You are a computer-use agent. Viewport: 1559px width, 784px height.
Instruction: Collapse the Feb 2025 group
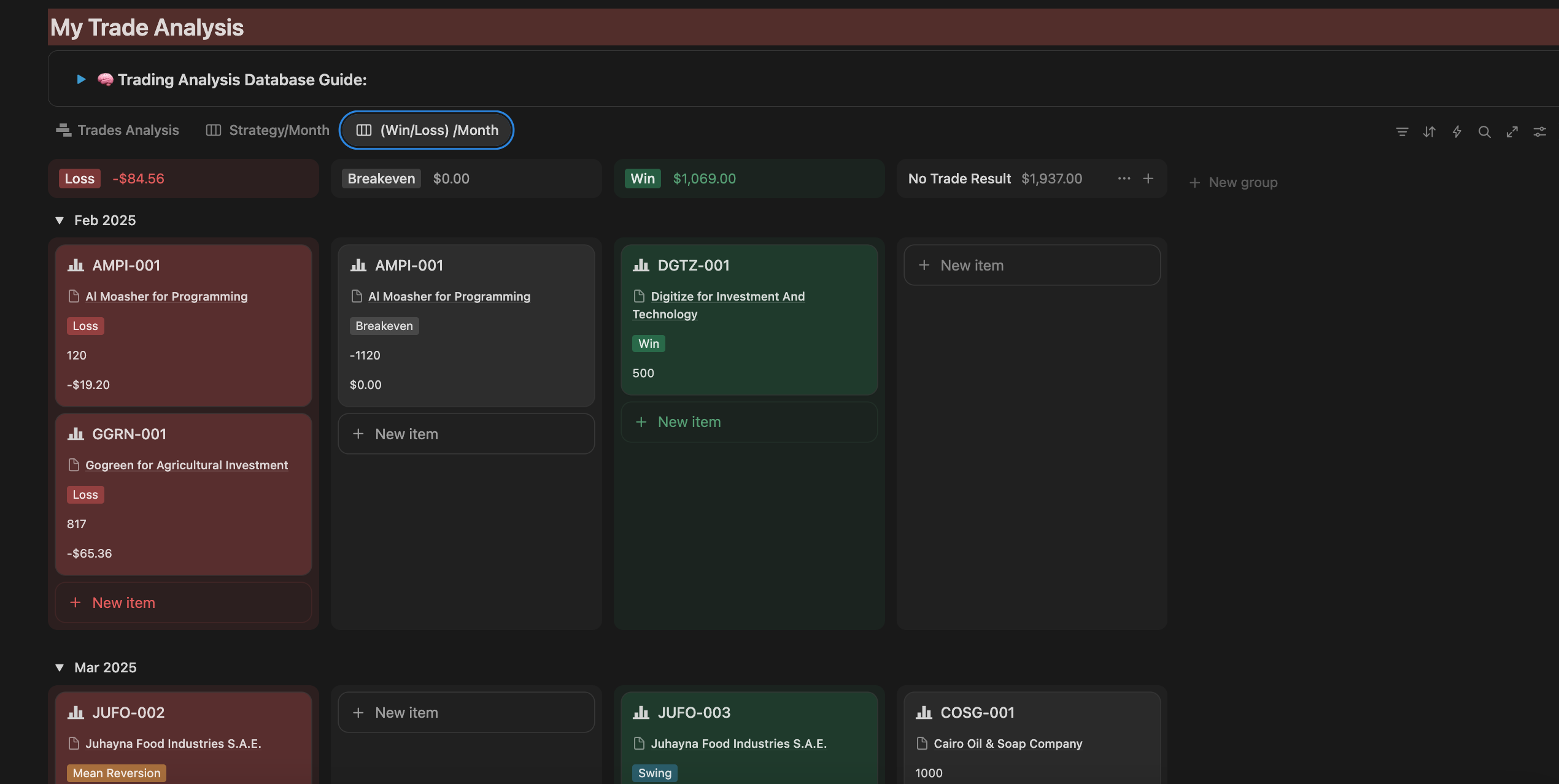coord(60,220)
